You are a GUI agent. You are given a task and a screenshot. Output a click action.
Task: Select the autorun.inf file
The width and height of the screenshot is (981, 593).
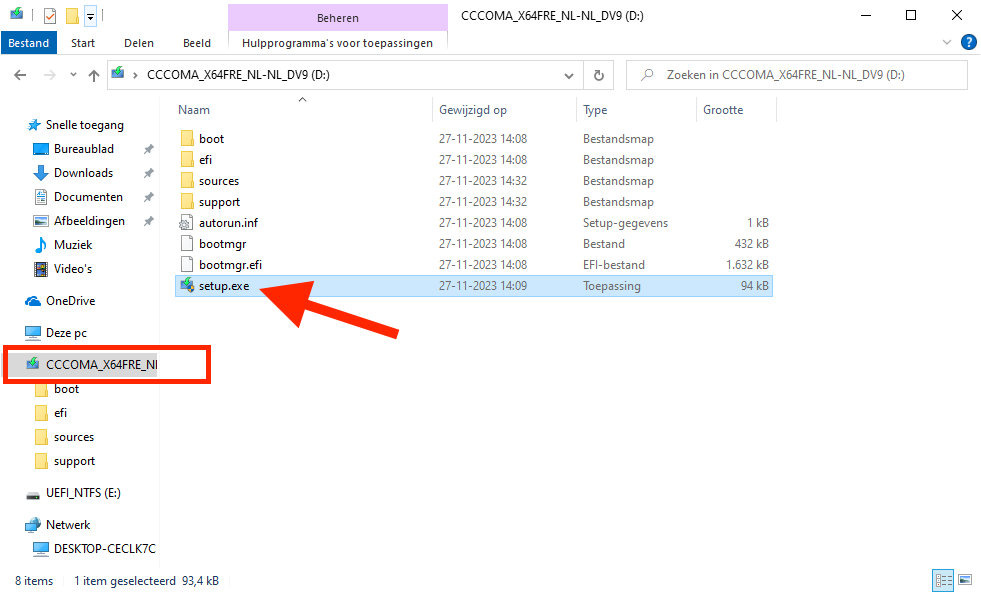[228, 223]
